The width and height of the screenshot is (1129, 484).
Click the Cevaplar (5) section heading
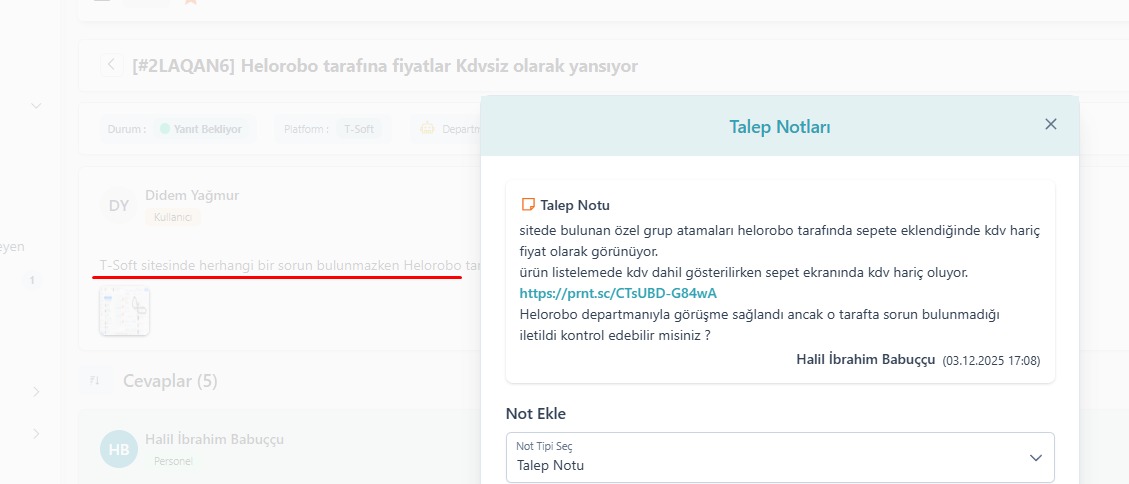[170, 381]
